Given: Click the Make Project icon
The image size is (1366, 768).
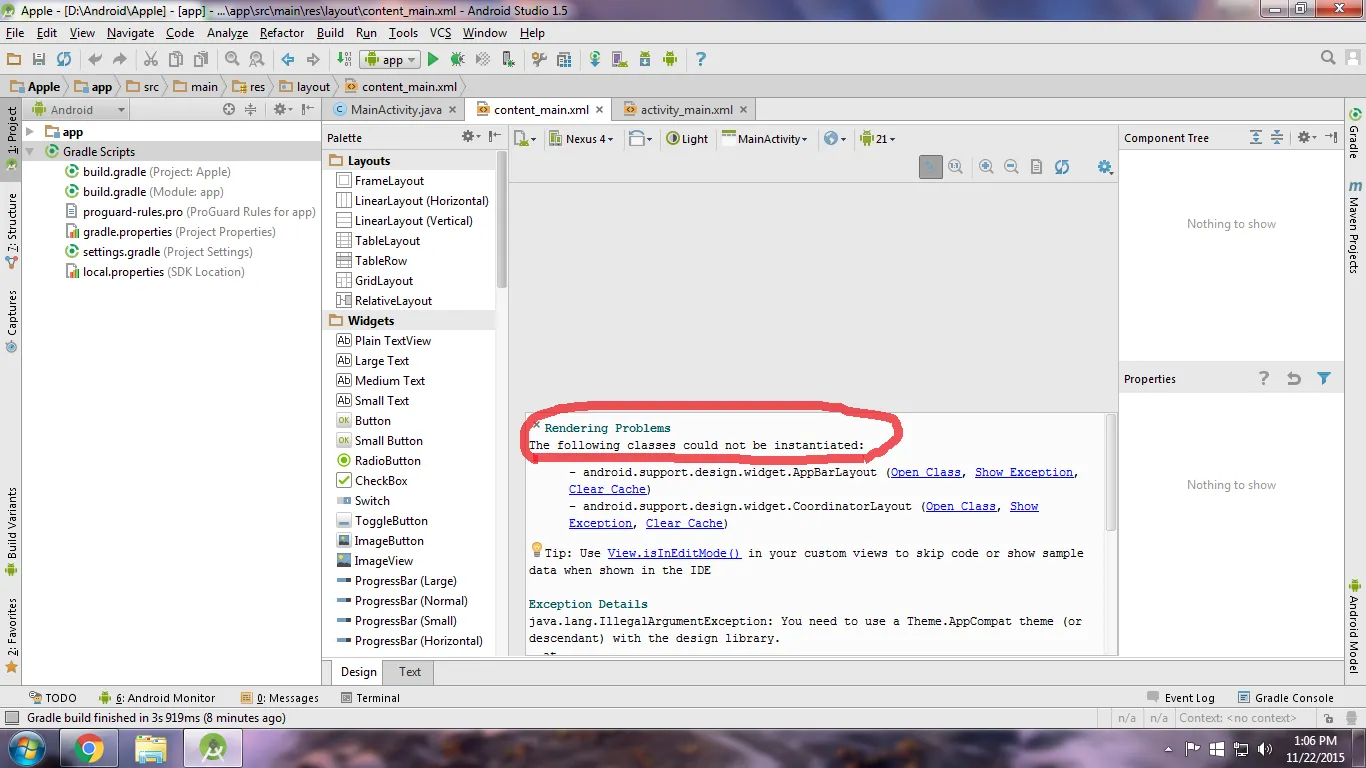Looking at the screenshot, I should click(x=345, y=60).
